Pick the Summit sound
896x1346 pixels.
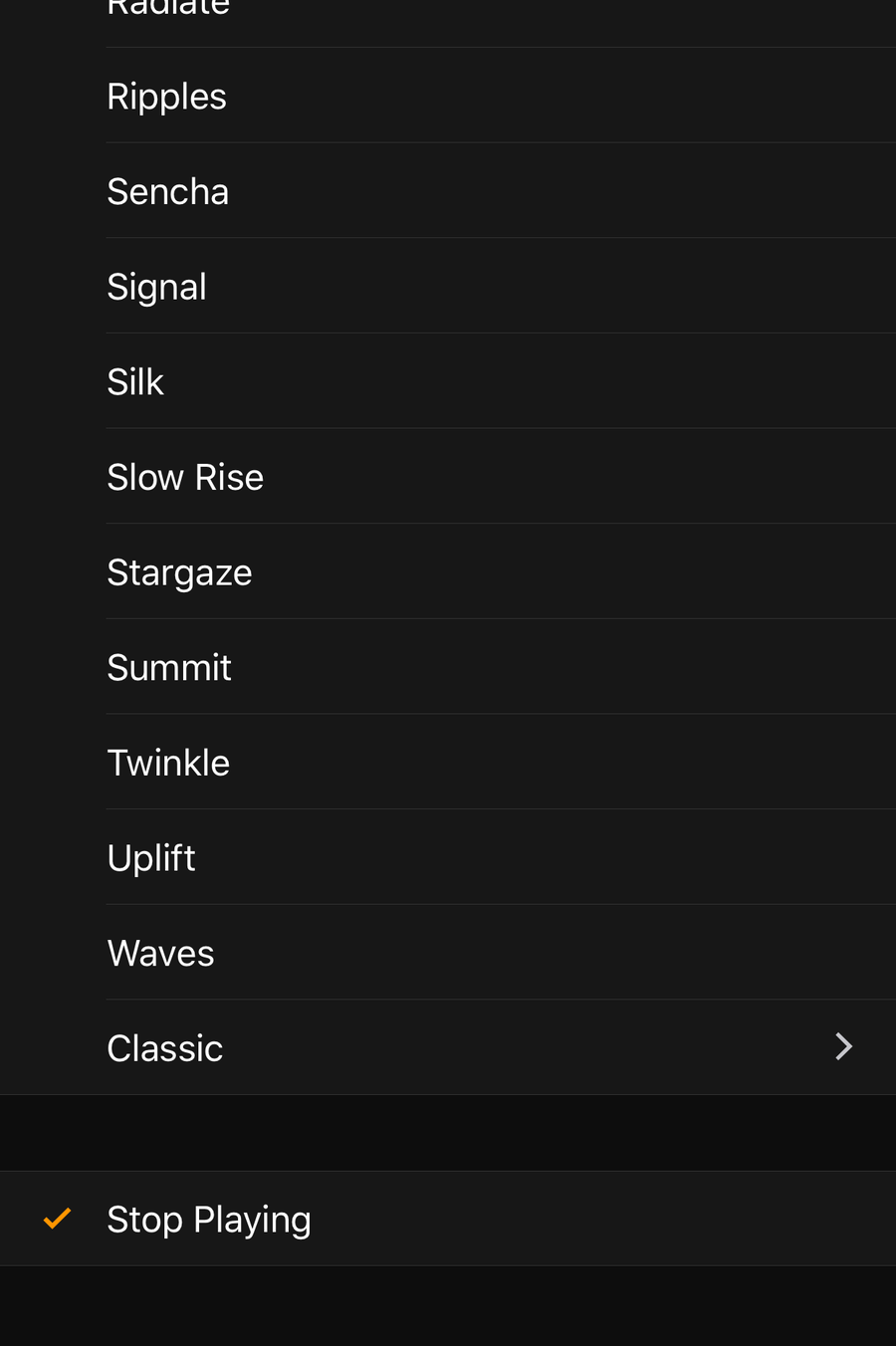[448, 667]
